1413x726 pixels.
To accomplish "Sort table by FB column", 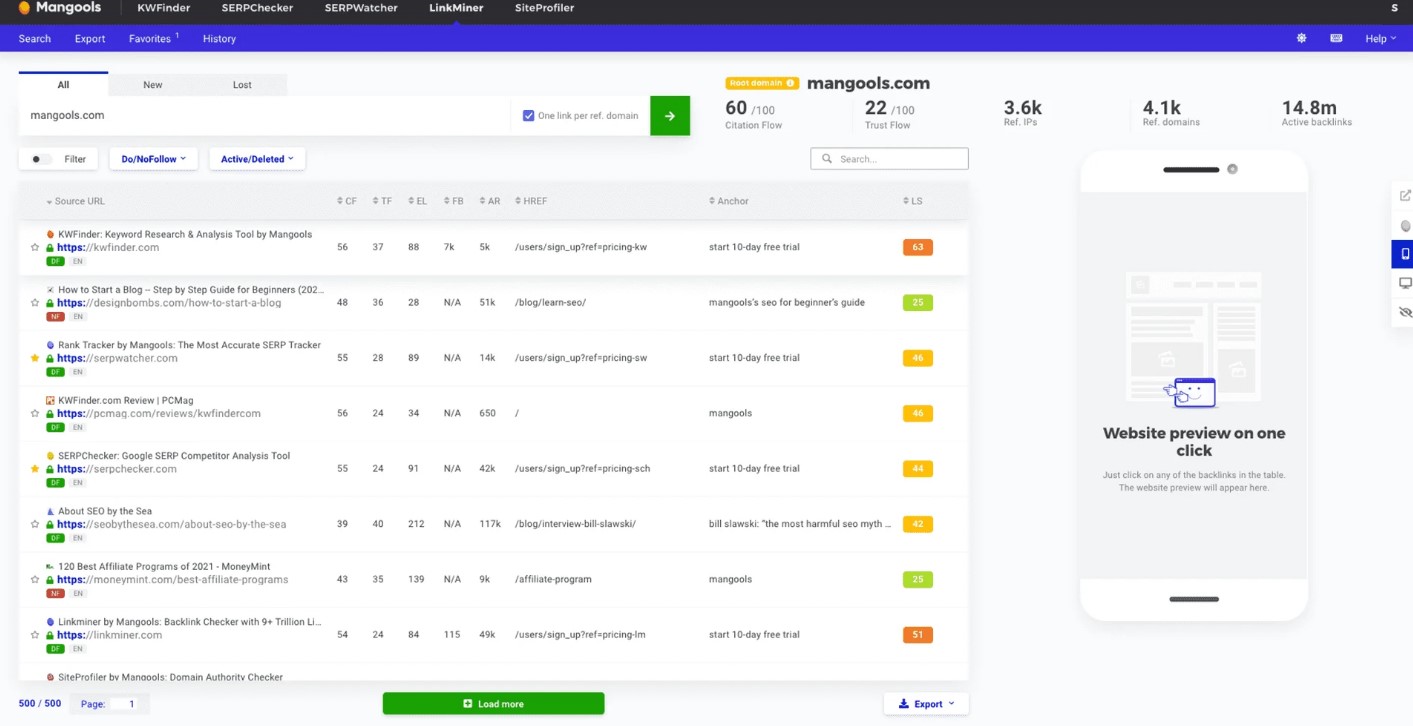I will (454, 201).
